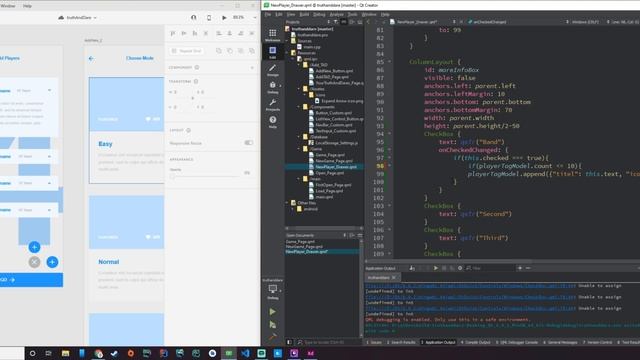Screen dimensions: 640x360
Task: Stop the running application in Application Output
Action: tap(444, 268)
